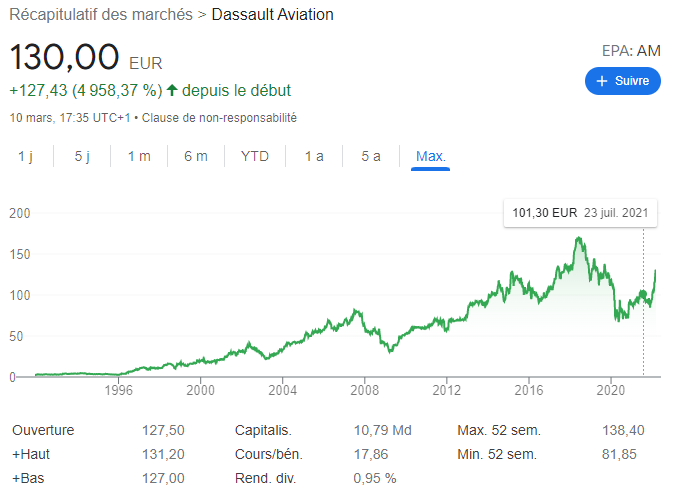The image size is (681, 489).
Task: Click the 2016 axis year label
Action: [x=529, y=390]
